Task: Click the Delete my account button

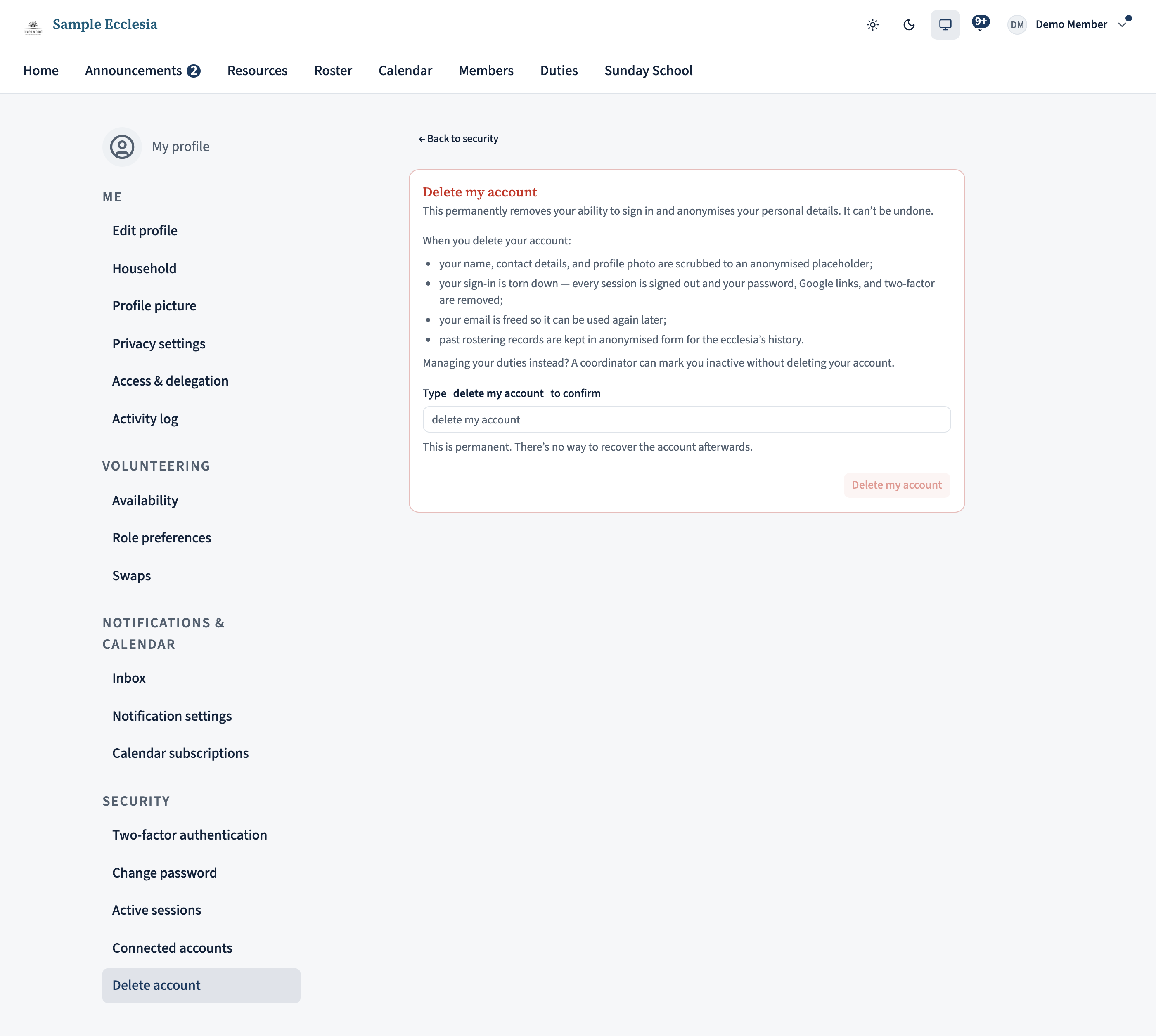Action: [897, 485]
